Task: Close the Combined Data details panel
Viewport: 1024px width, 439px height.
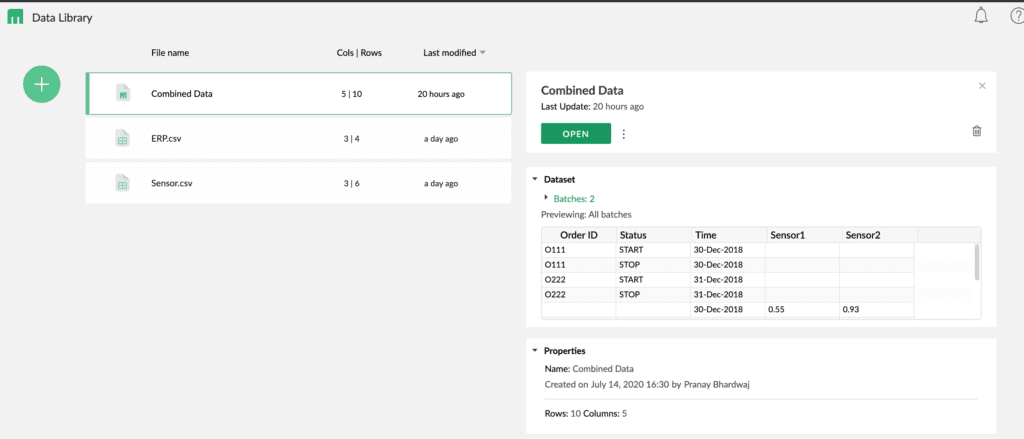Action: 982,86
